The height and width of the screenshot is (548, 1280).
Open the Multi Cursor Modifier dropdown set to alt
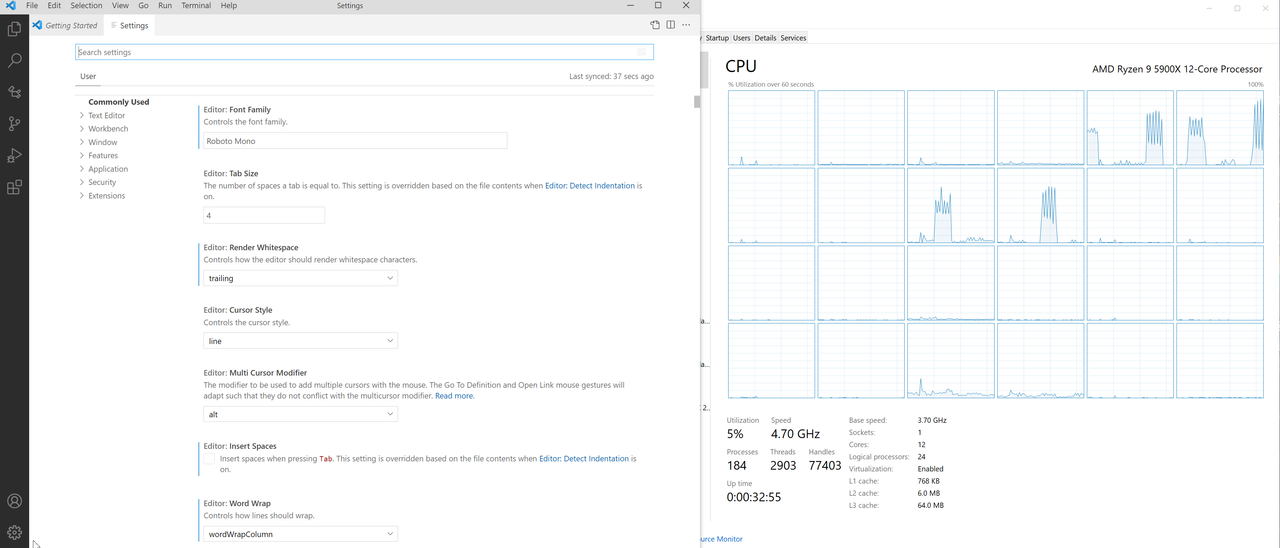(300, 414)
